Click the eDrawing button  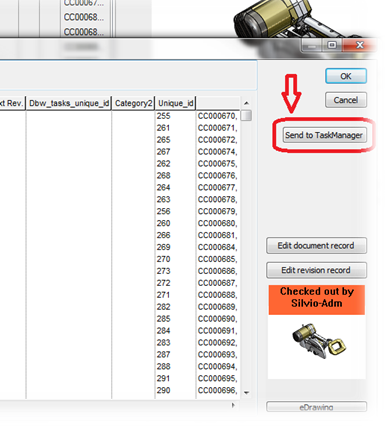coord(316,407)
